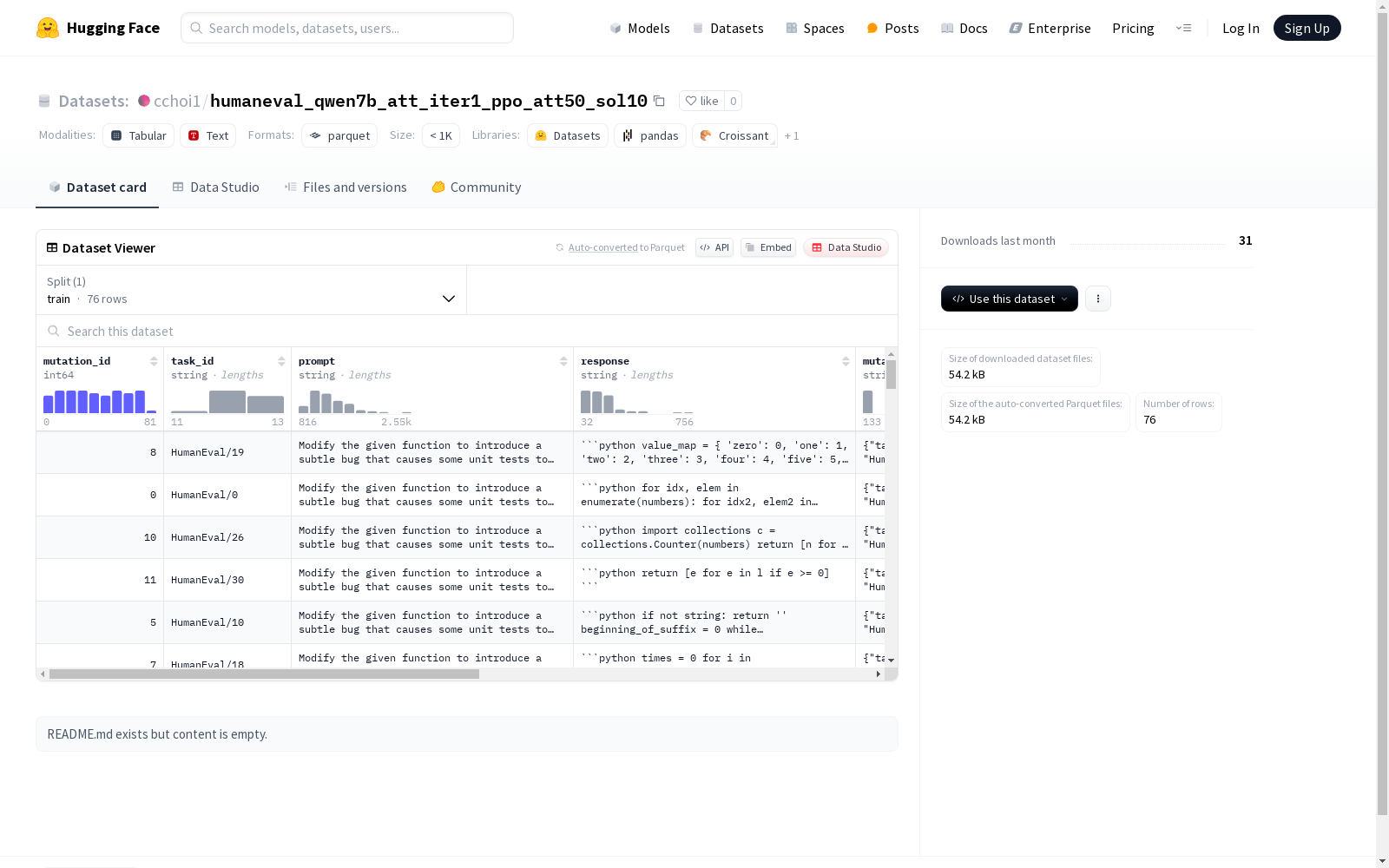
Task: Focus the top search models field
Action: (x=347, y=28)
